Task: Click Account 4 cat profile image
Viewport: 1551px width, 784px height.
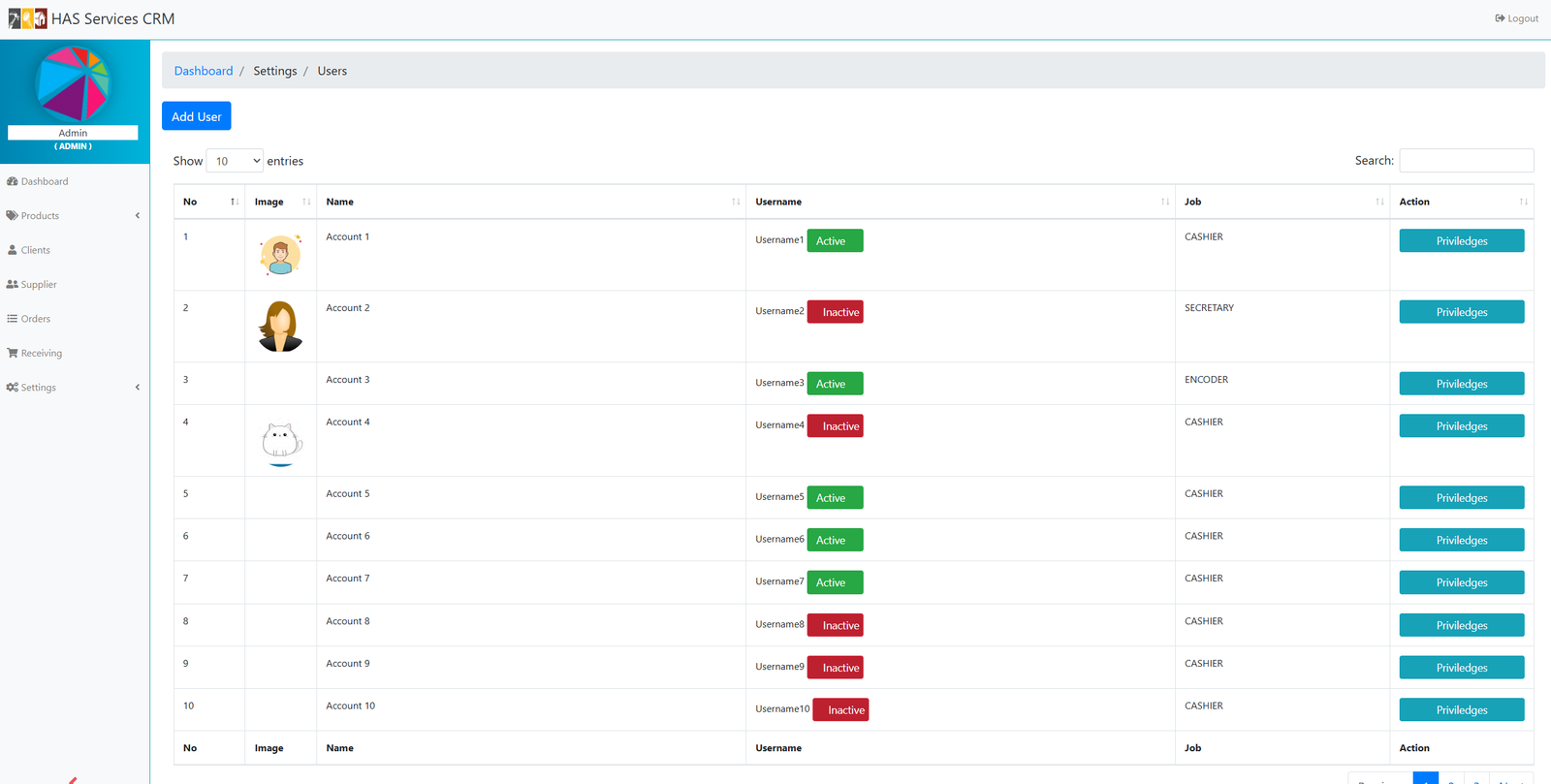Action: [281, 442]
